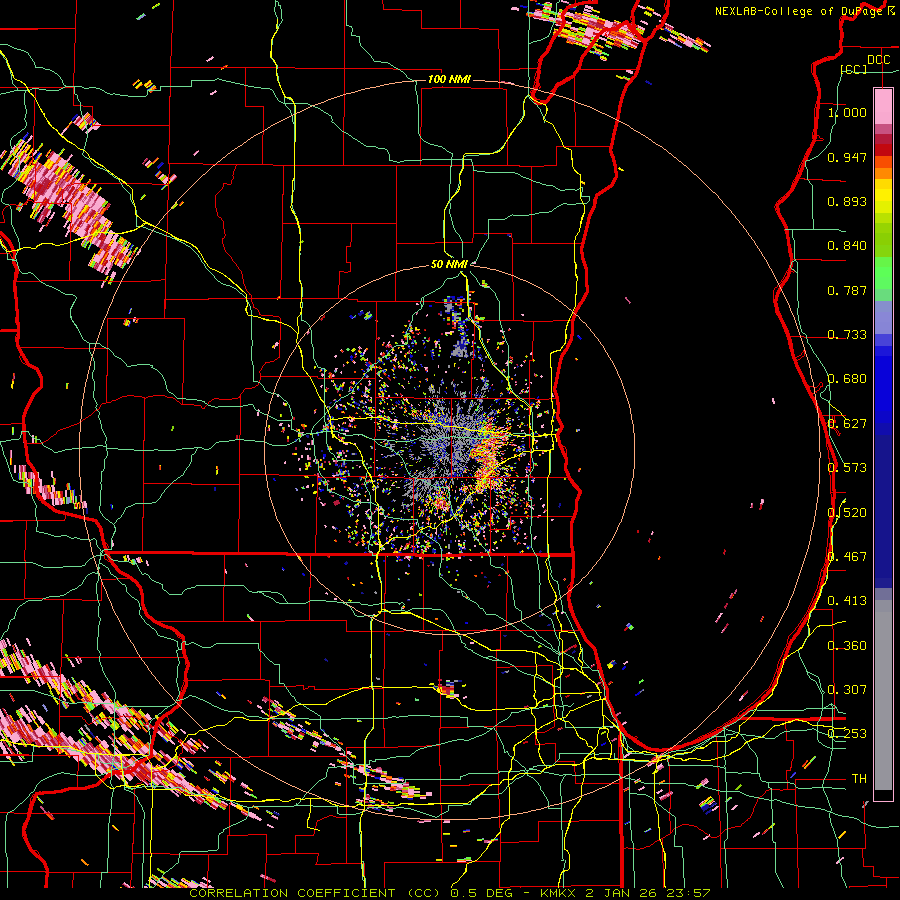Click the 0.680 legend value
Screen dimensions: 900x900
point(847,379)
